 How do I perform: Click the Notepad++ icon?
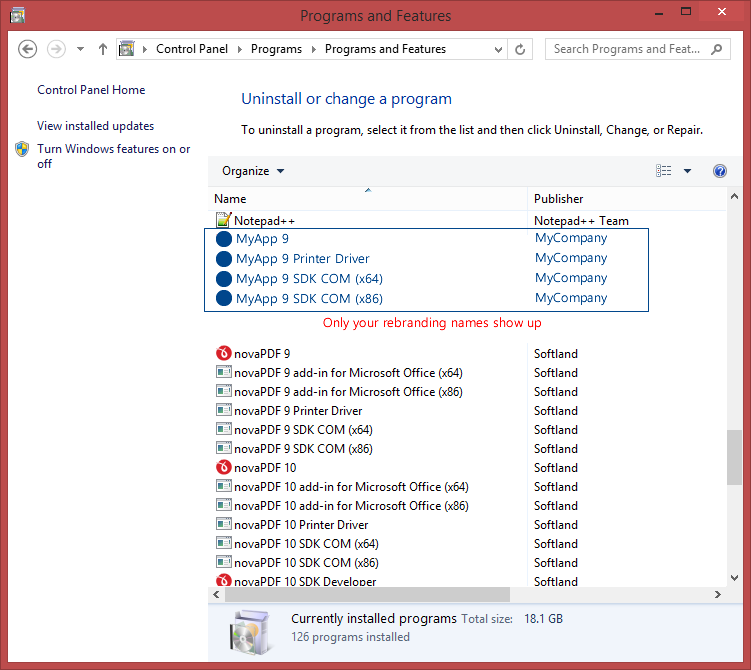tap(223, 220)
